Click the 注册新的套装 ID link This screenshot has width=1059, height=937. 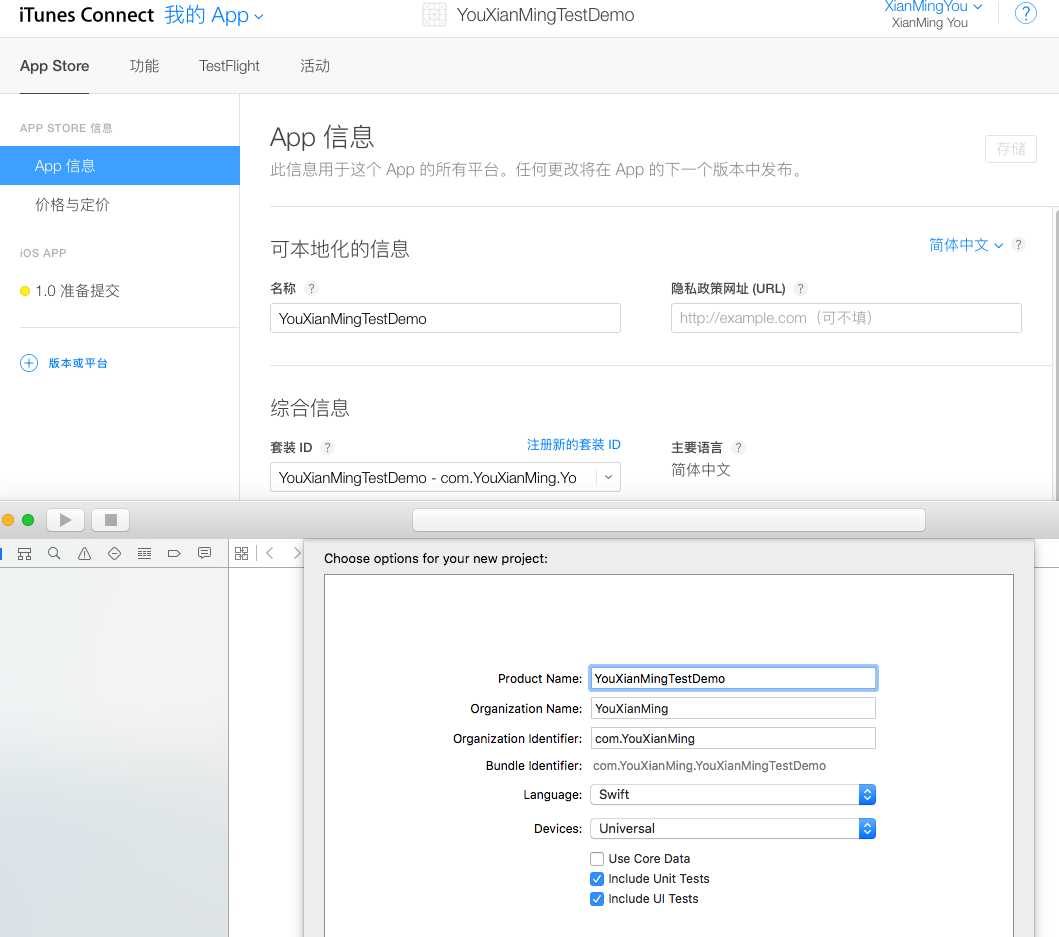[573, 445]
